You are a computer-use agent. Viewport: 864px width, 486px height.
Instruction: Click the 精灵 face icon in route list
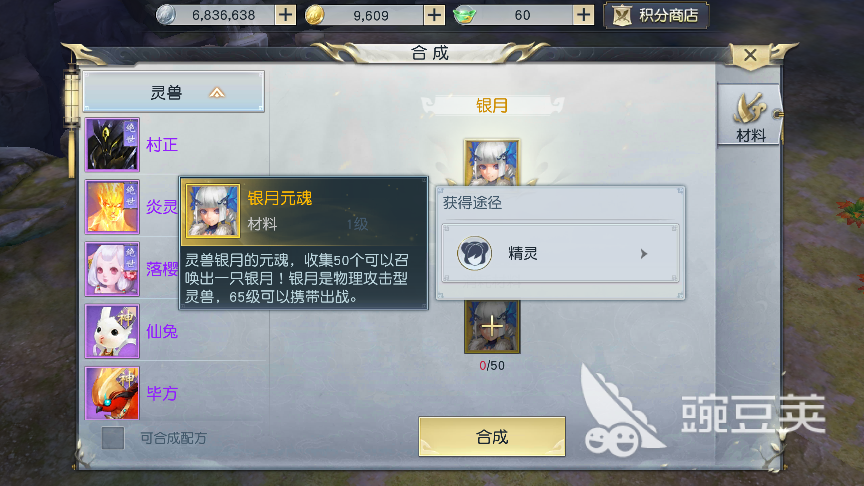(474, 253)
